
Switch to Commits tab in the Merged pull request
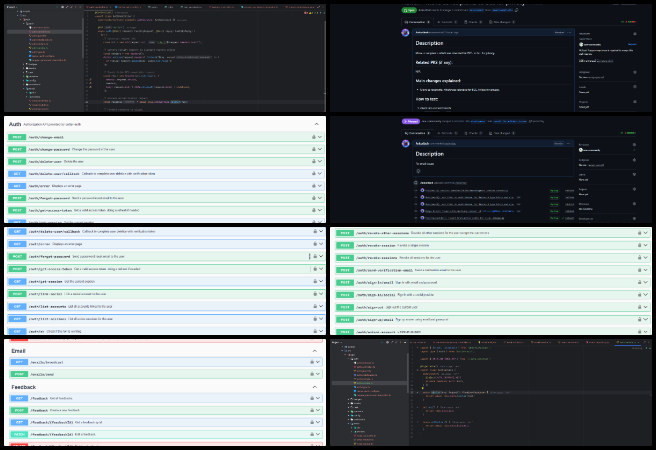[447, 133]
